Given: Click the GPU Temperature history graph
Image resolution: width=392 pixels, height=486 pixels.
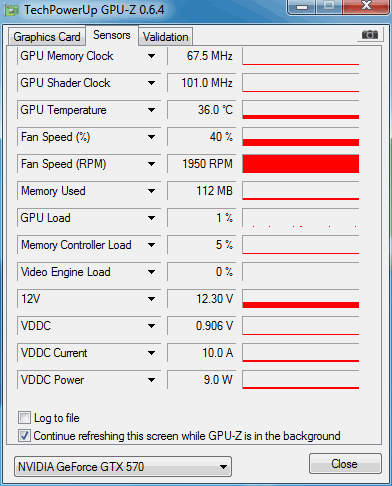Looking at the screenshot, I should tap(301, 110).
